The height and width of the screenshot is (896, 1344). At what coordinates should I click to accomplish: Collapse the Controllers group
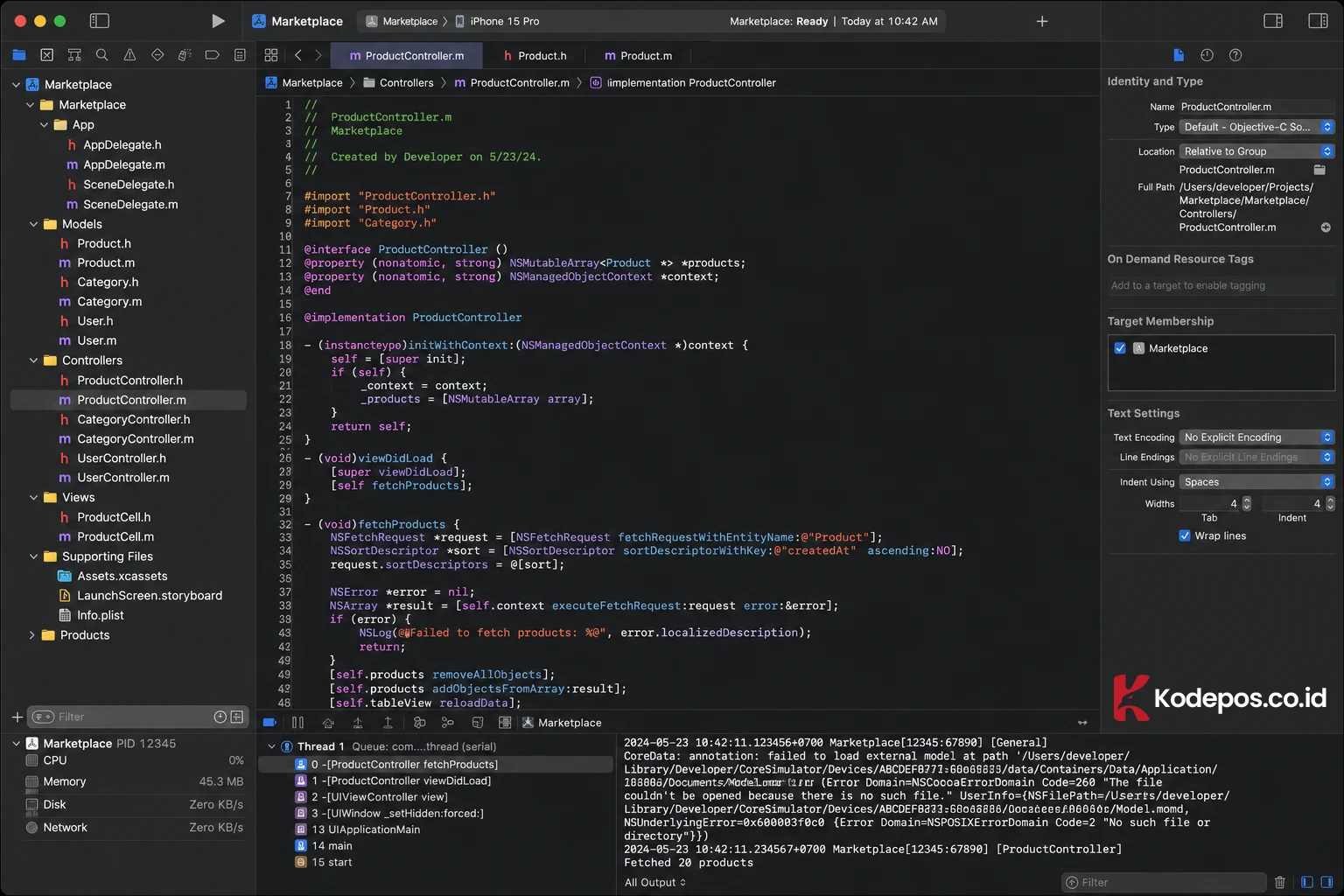tap(33, 360)
